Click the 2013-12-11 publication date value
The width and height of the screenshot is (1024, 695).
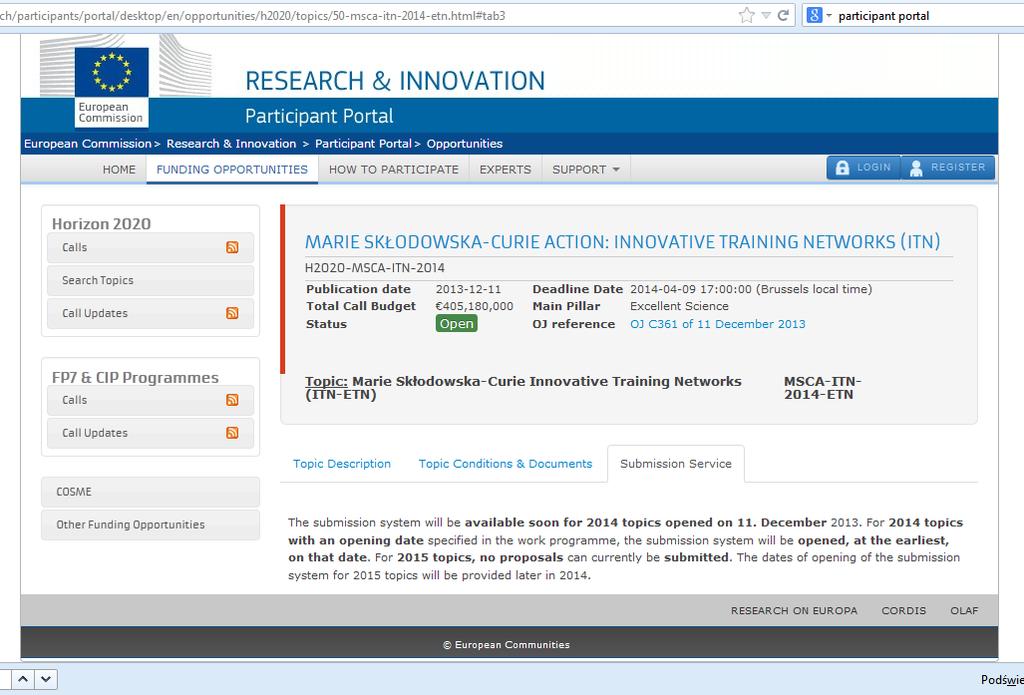click(468, 289)
